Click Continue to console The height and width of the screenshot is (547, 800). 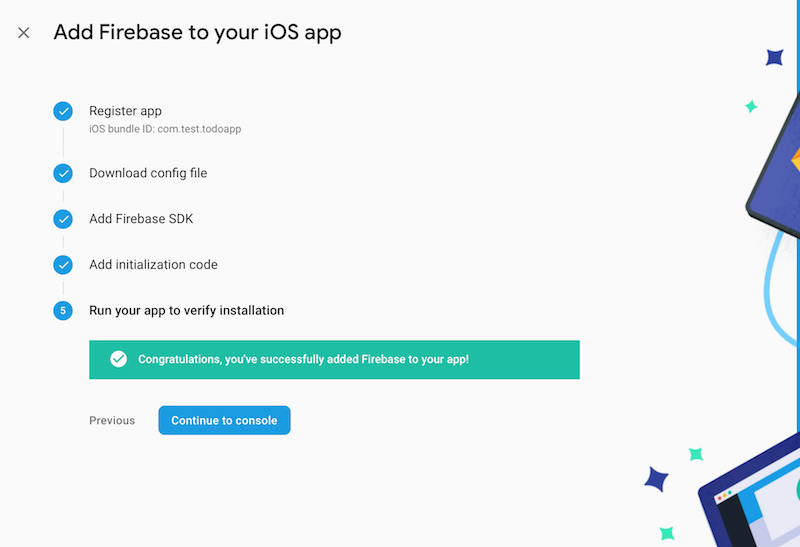coord(224,420)
